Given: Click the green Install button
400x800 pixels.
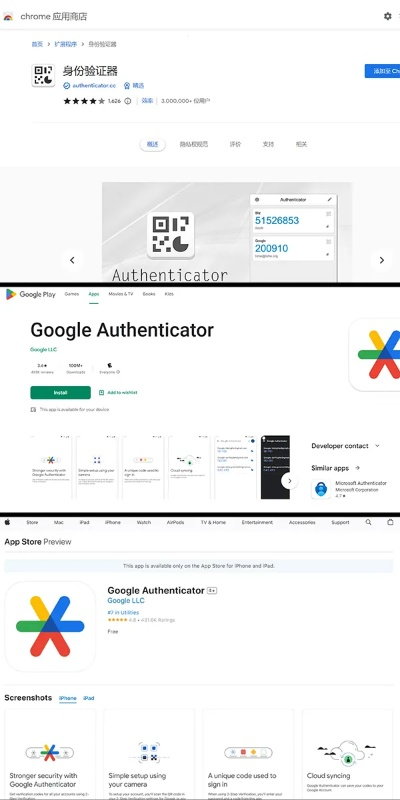Looking at the screenshot, I should point(61,392).
